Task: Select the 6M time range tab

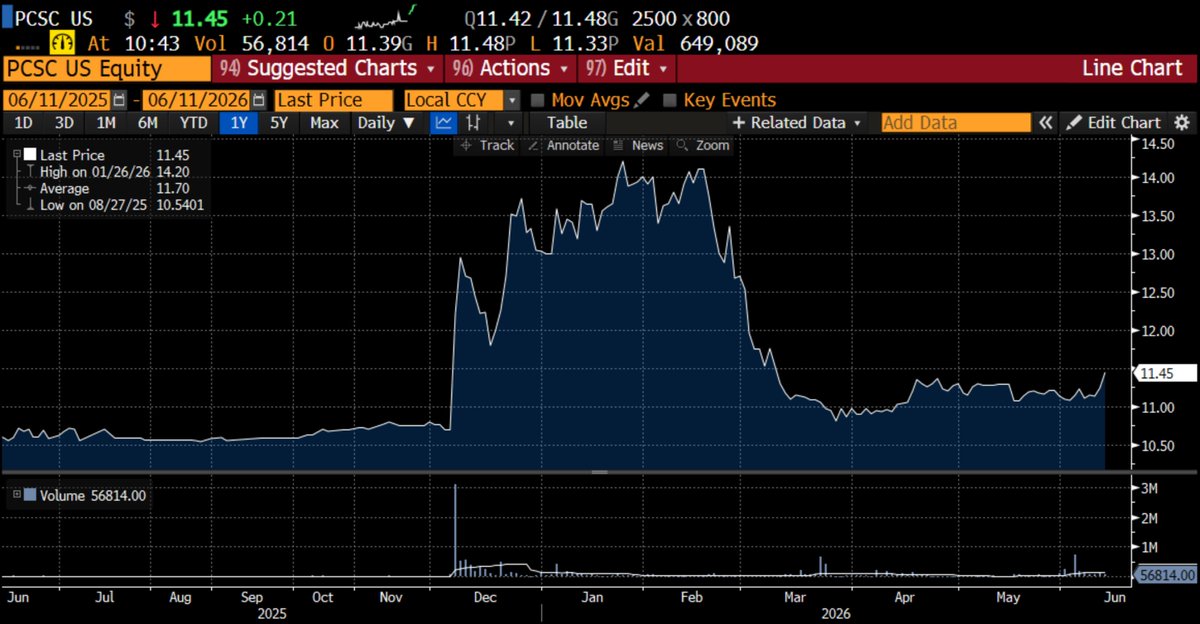Action: (x=148, y=123)
